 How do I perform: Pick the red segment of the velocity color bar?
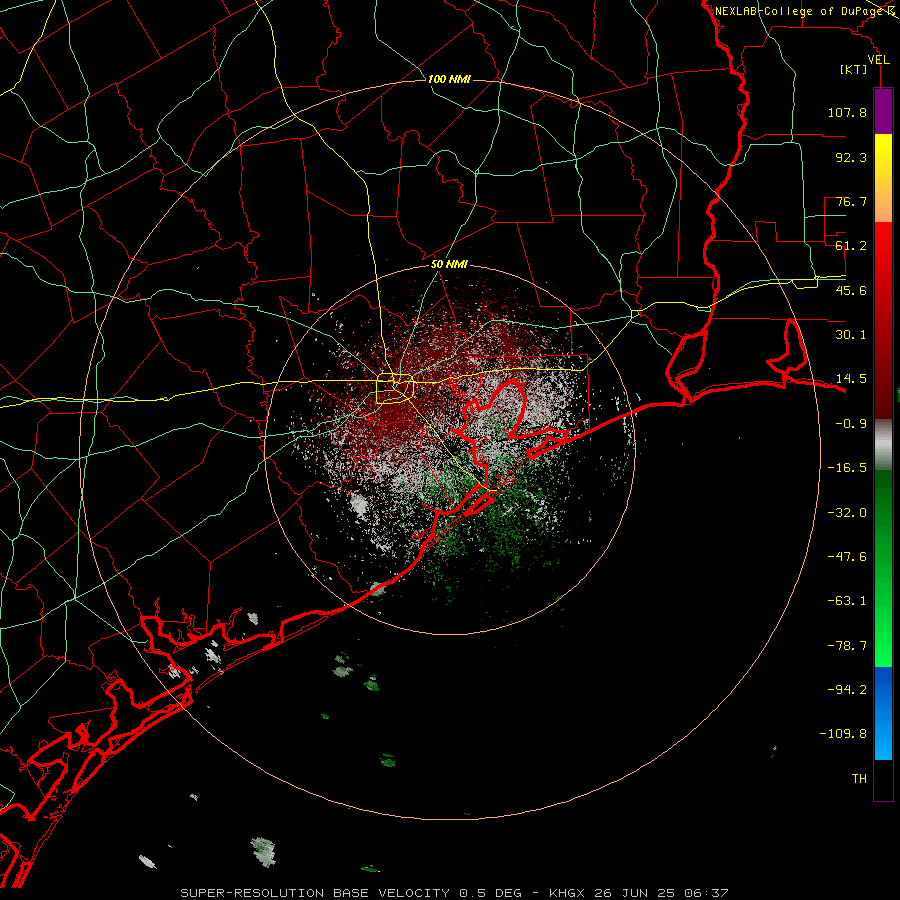[883, 320]
